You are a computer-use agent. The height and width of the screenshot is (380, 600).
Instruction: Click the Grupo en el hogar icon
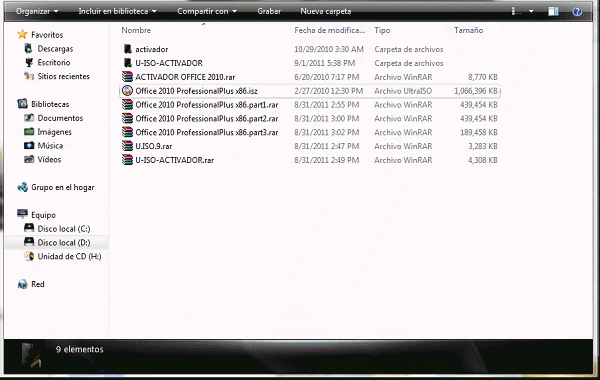click(x=23, y=187)
